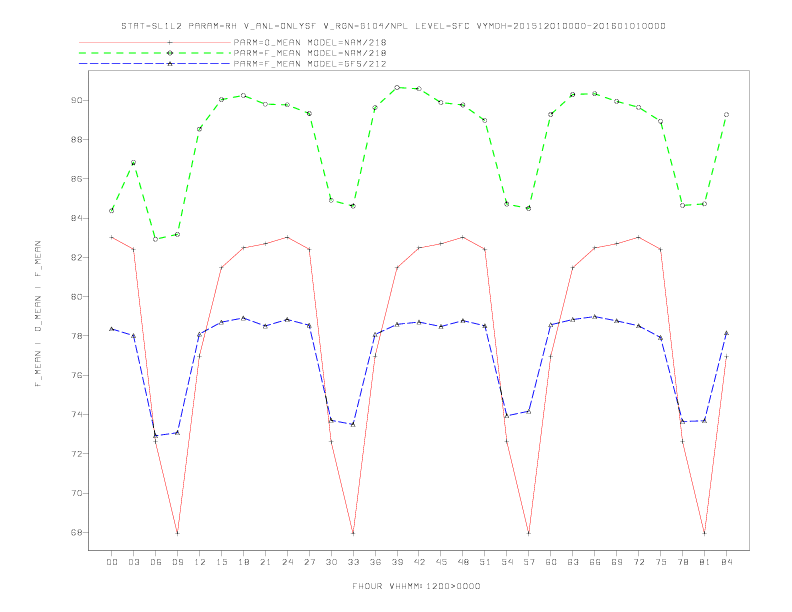Click x-axis tick label 51
Screen dimensions: 792x612
485,562
